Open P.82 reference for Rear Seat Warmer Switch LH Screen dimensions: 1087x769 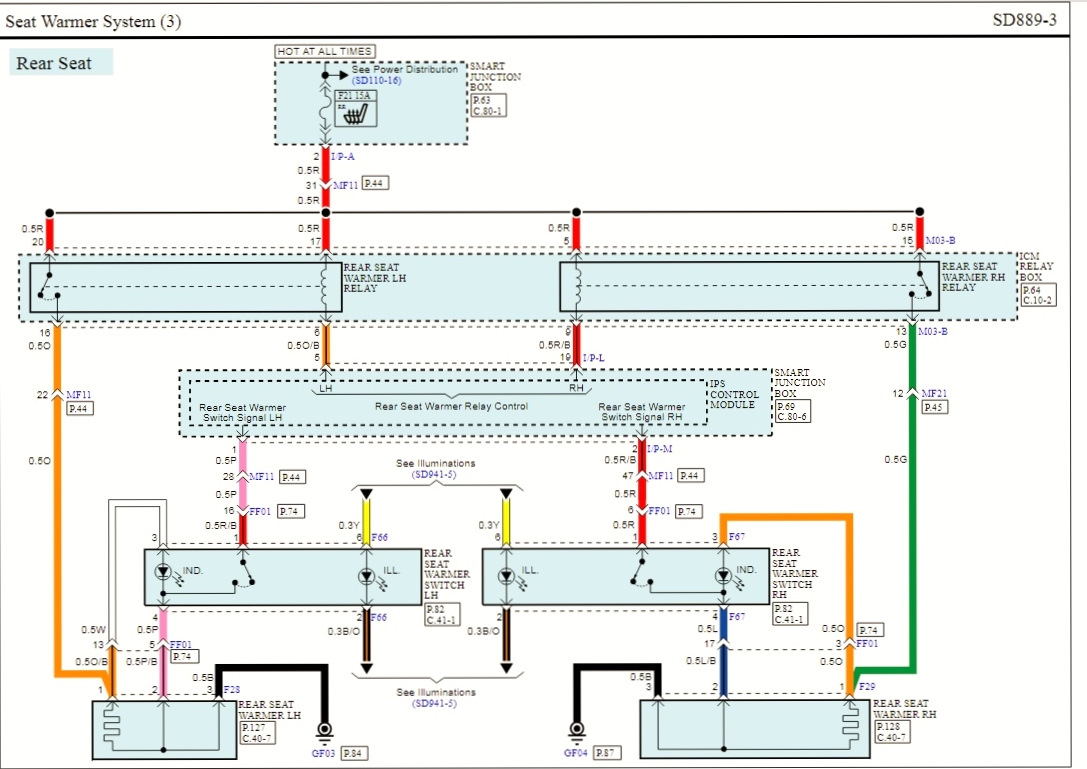[x=435, y=610]
